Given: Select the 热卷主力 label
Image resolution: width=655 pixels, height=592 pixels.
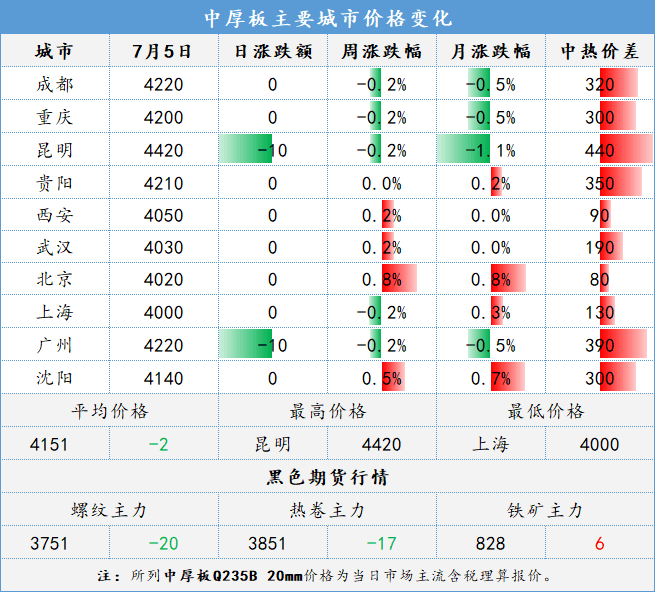Looking at the screenshot, I should 328,510.
